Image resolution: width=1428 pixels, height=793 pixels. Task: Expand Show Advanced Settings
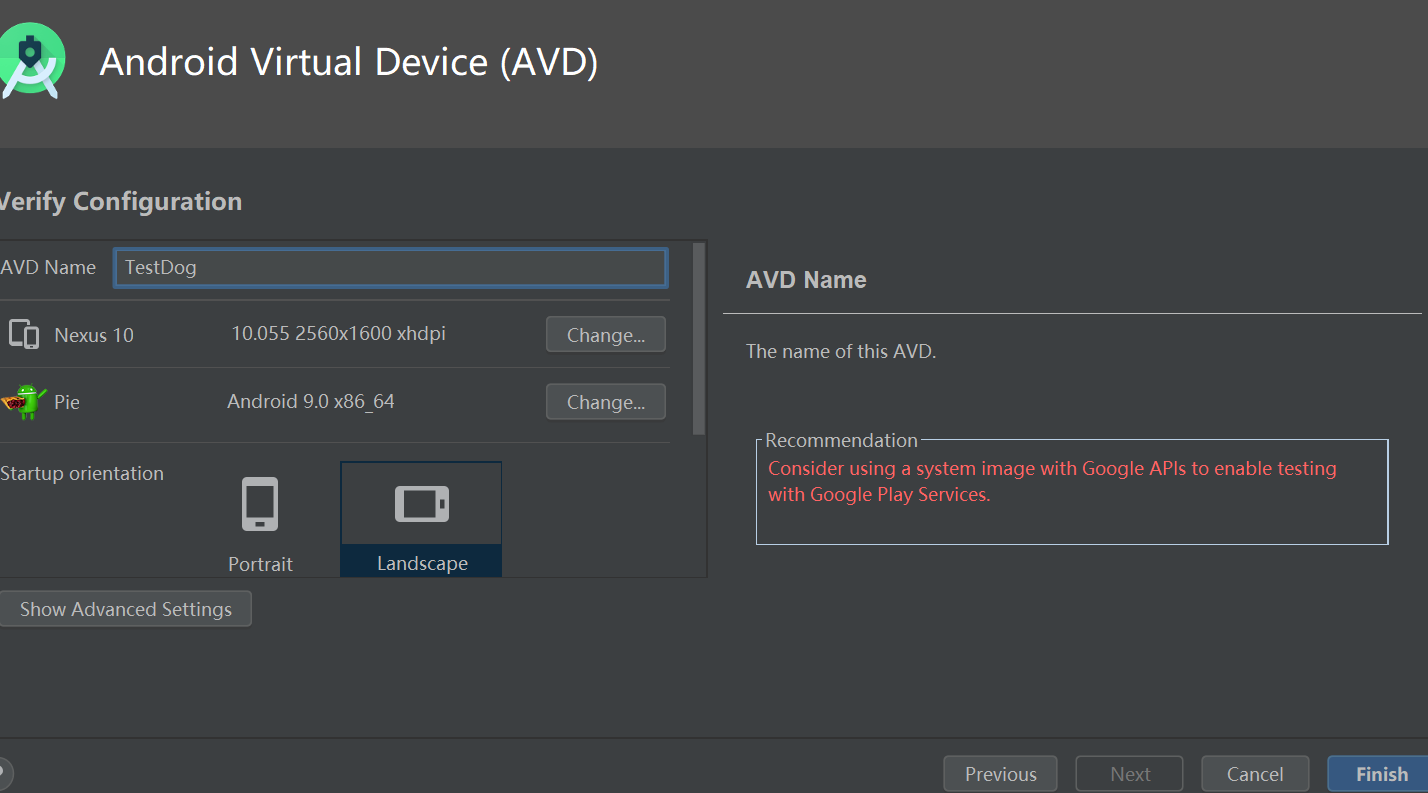(126, 609)
